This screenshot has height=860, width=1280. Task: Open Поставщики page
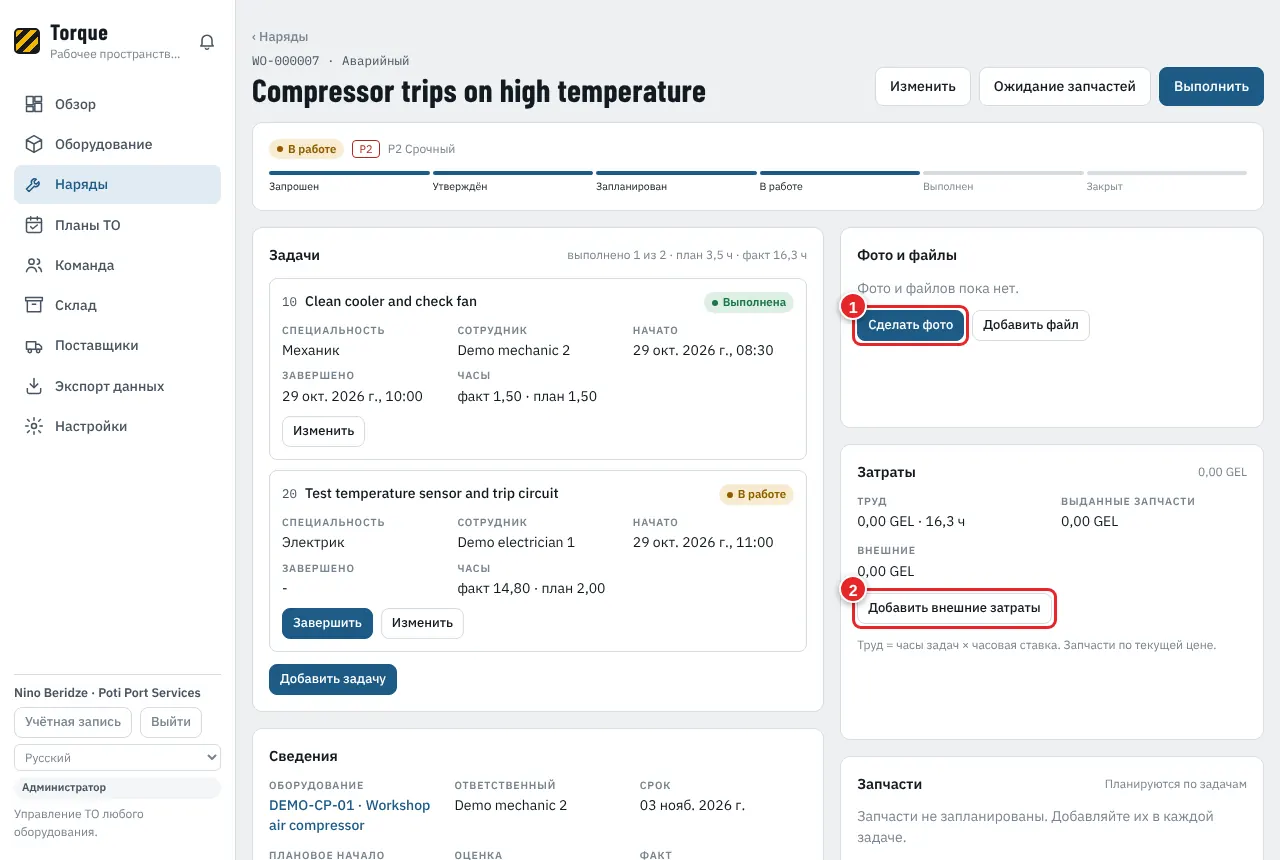coord(117,346)
